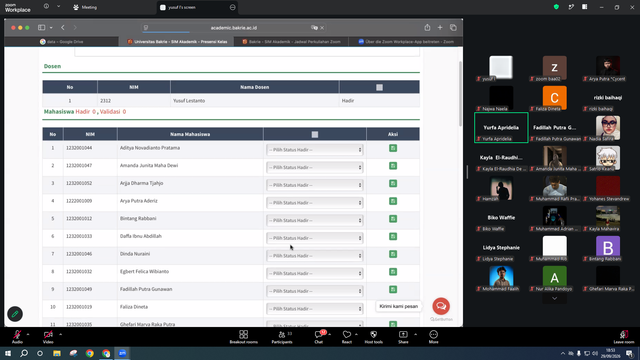Click the Windows system tray clock
Viewport: 640px width, 360px height.
[610, 353]
